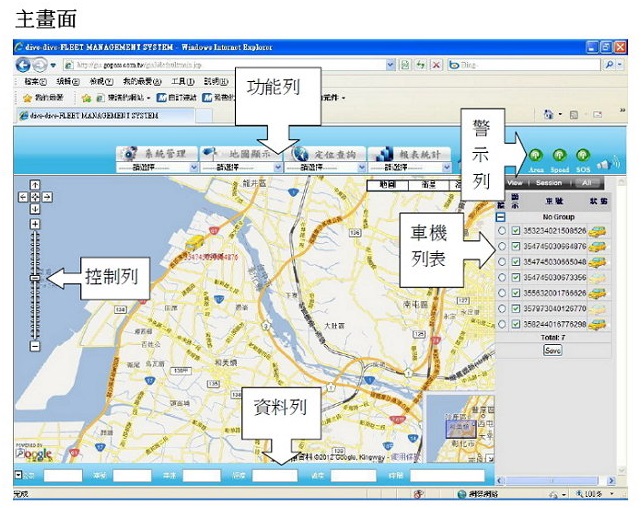Viewport: 641px width, 508px height.
Task: Switch map to satellite view button
Action: point(428,185)
